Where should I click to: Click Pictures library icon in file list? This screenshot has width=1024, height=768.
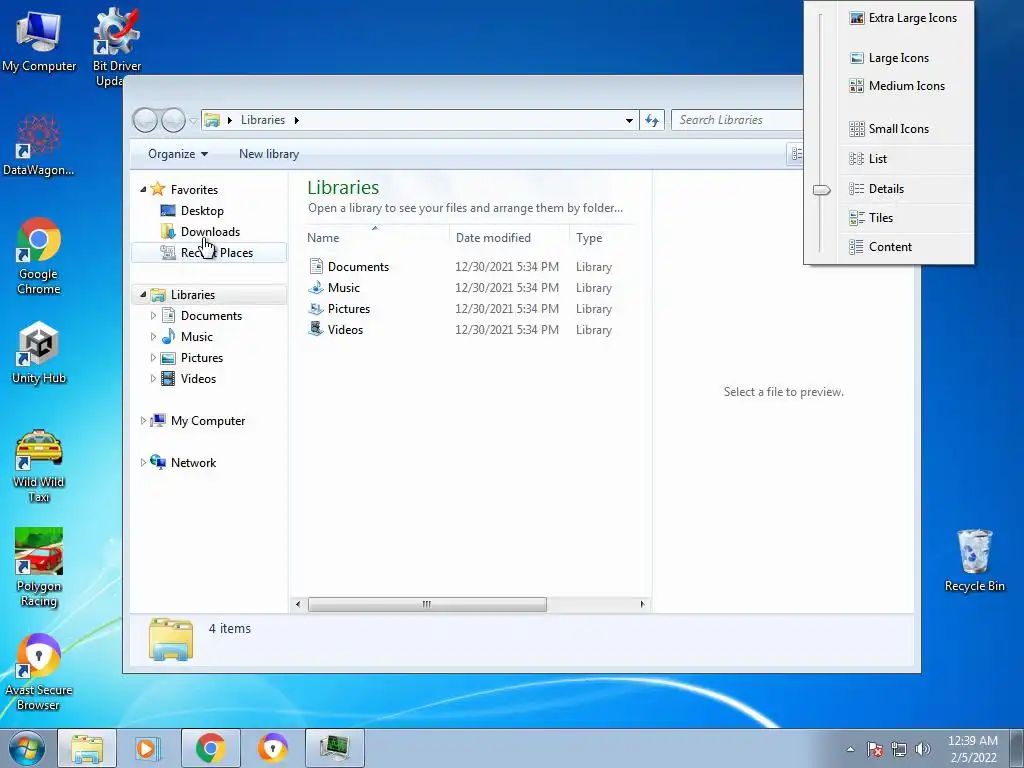coord(316,308)
